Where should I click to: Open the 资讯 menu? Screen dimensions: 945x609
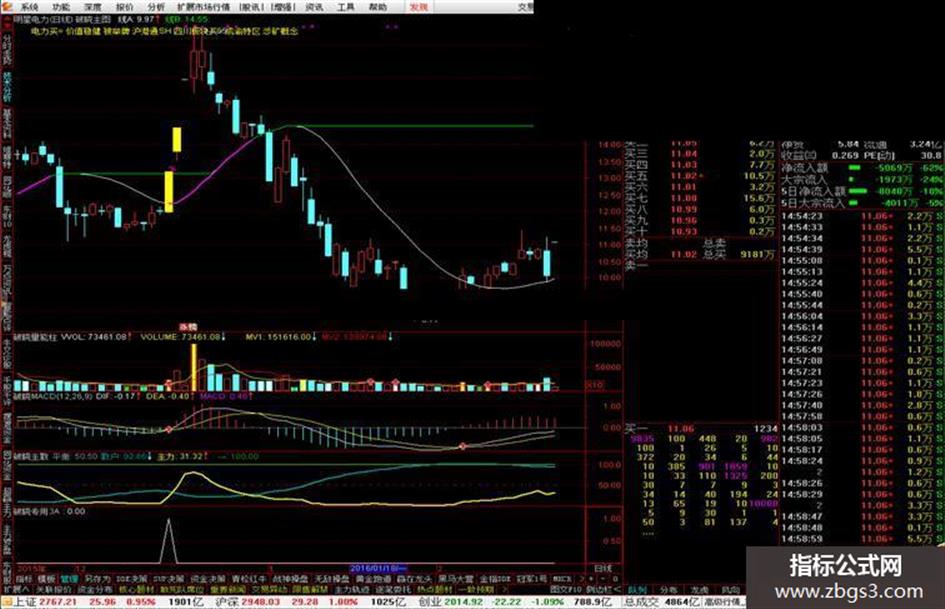tap(313, 7)
